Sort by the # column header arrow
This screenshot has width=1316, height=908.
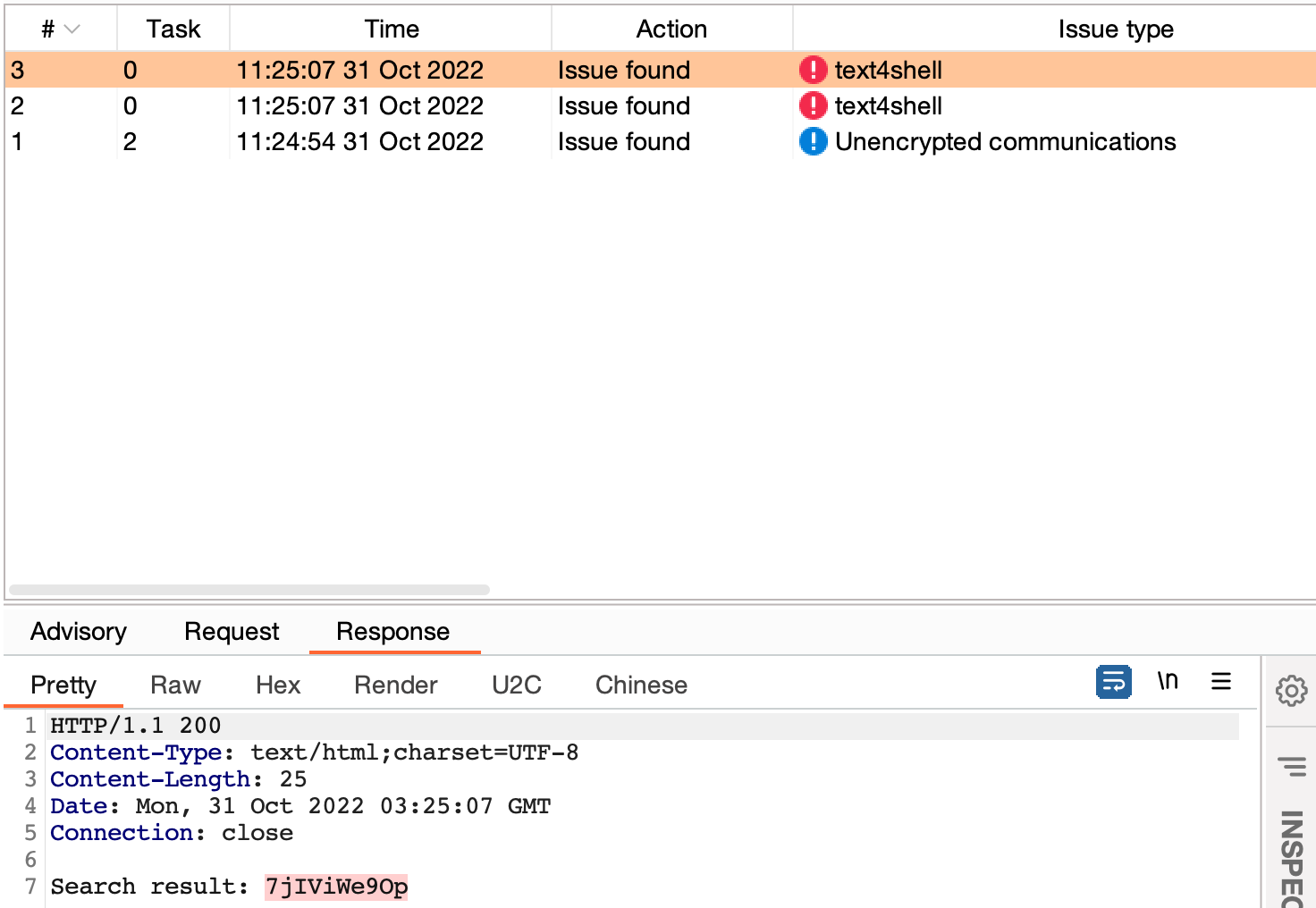coord(72,29)
